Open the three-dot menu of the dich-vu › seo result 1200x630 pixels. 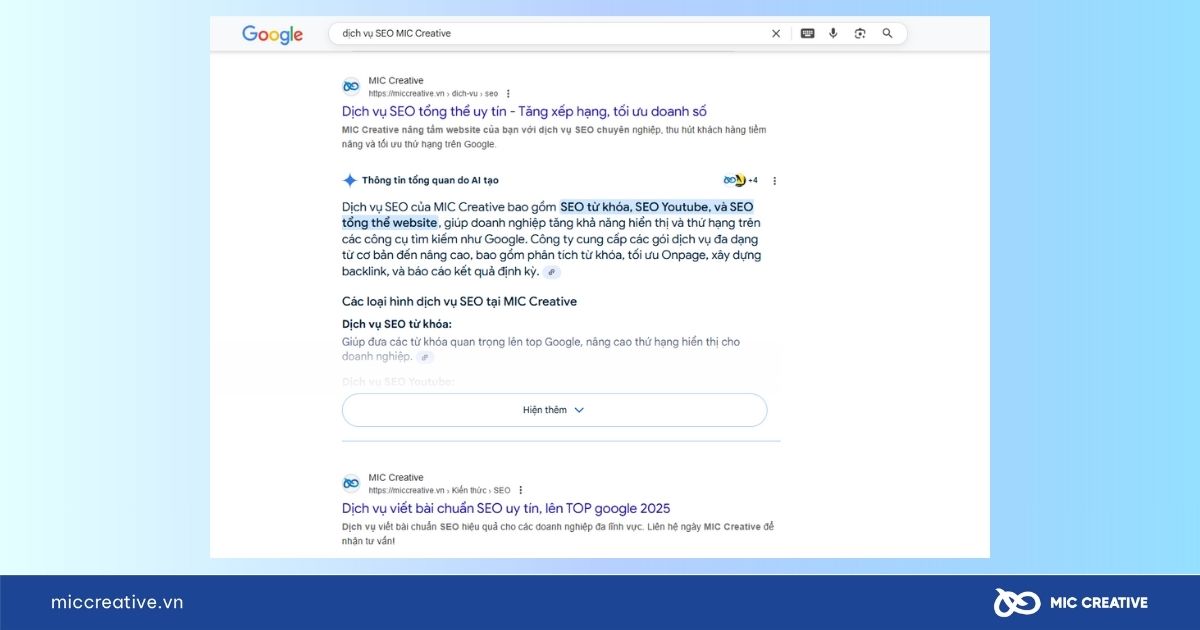tap(508, 93)
